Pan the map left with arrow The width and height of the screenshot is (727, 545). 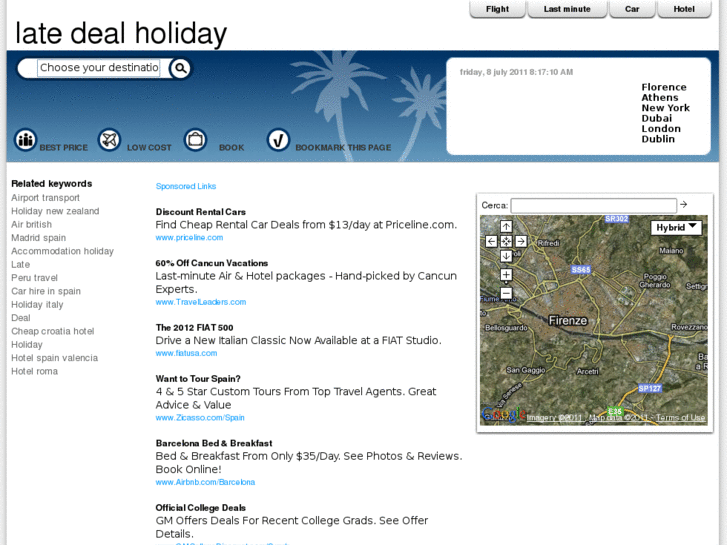tap(491, 241)
